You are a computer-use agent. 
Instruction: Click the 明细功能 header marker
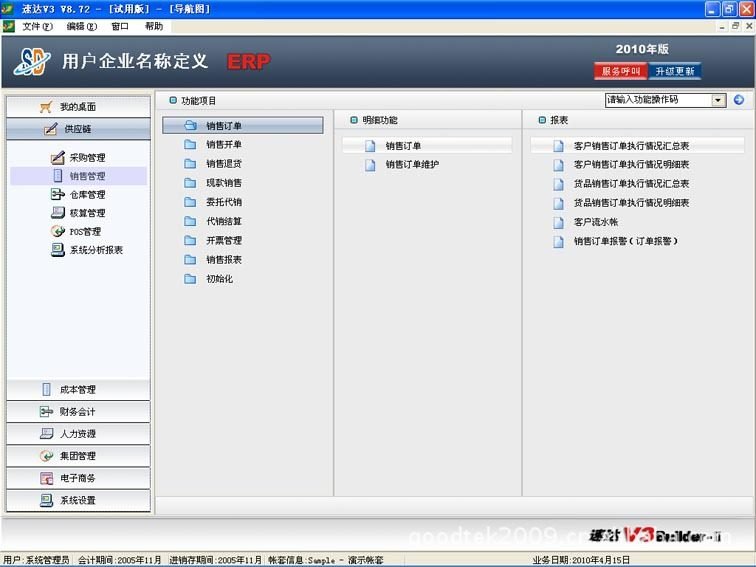pyautogui.click(x=354, y=120)
